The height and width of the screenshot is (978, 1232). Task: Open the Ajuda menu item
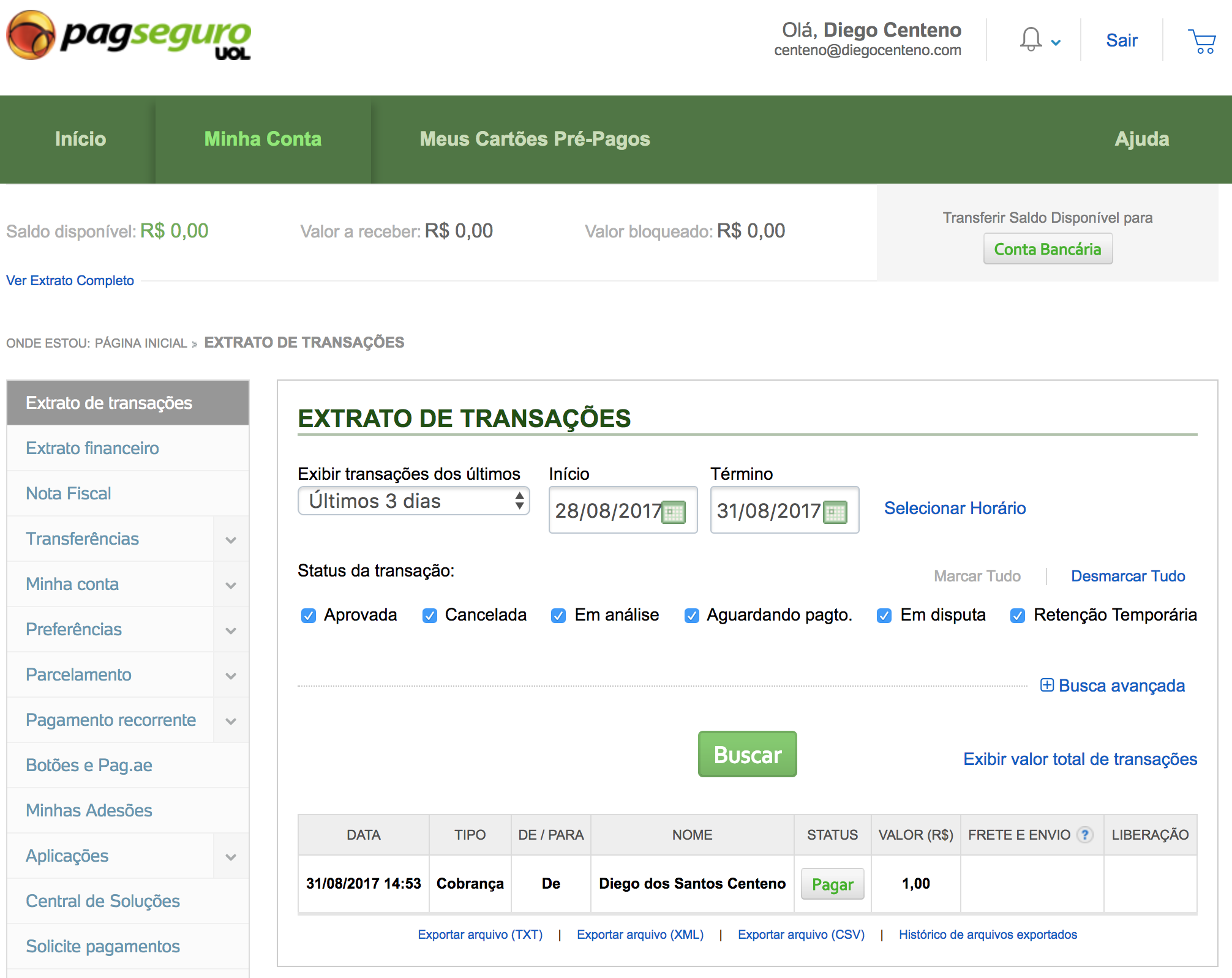1141,139
